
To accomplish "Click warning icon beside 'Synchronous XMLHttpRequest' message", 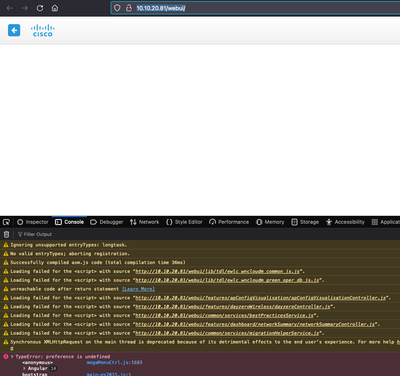I will (6, 342).
